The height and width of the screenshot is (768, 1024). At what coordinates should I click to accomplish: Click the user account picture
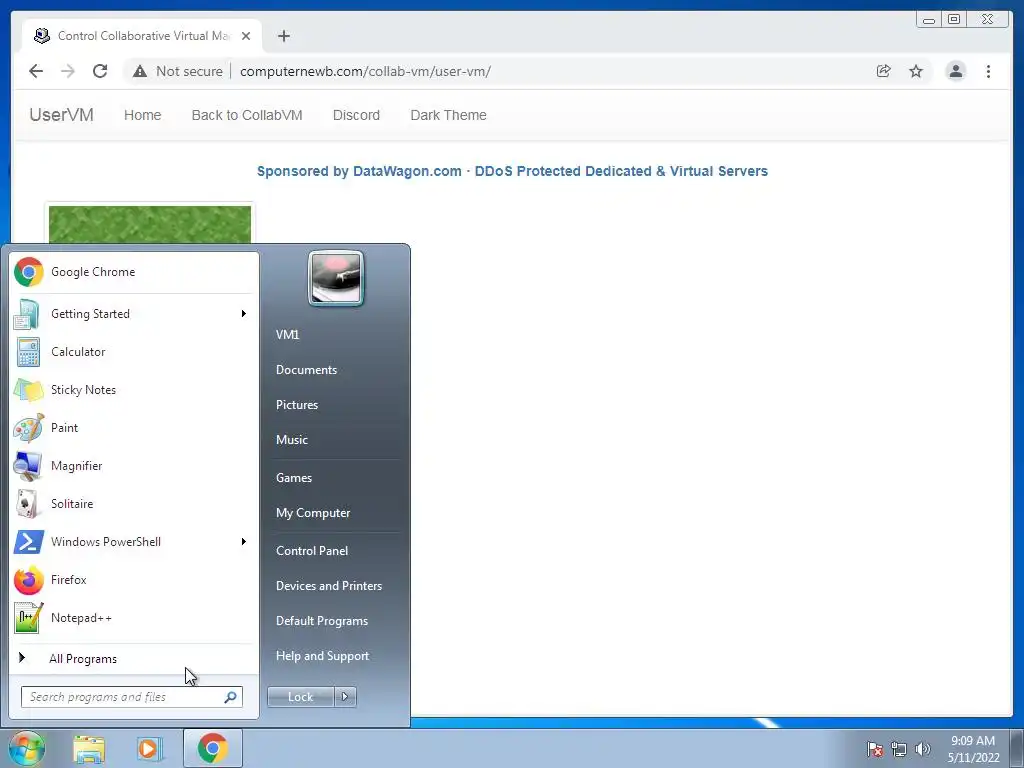[x=336, y=278]
